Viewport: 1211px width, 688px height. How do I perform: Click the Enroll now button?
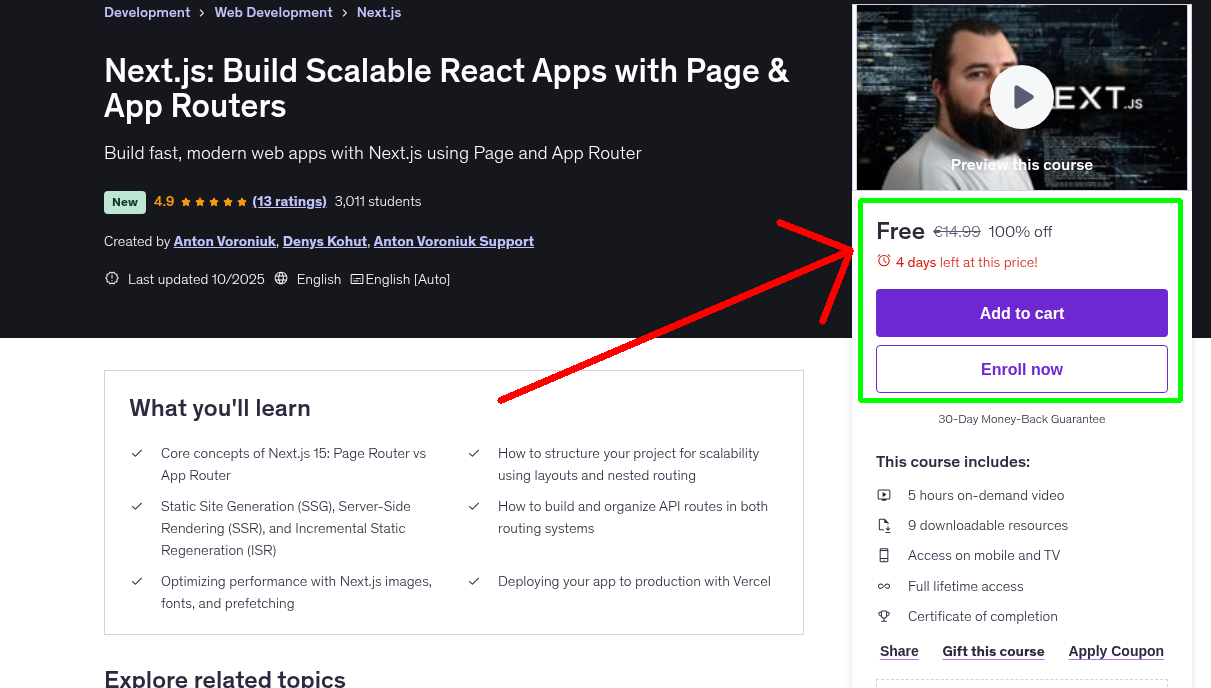tap(1021, 369)
